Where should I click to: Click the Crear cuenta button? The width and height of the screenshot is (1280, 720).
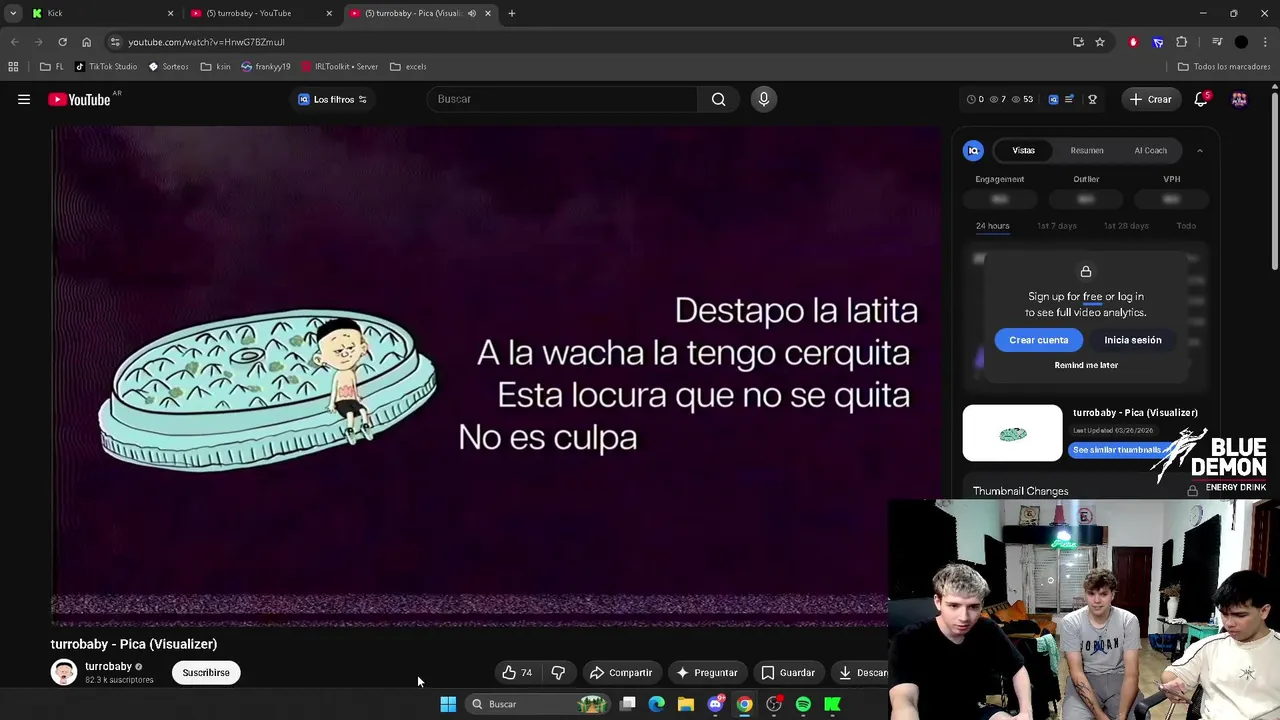tap(1038, 340)
